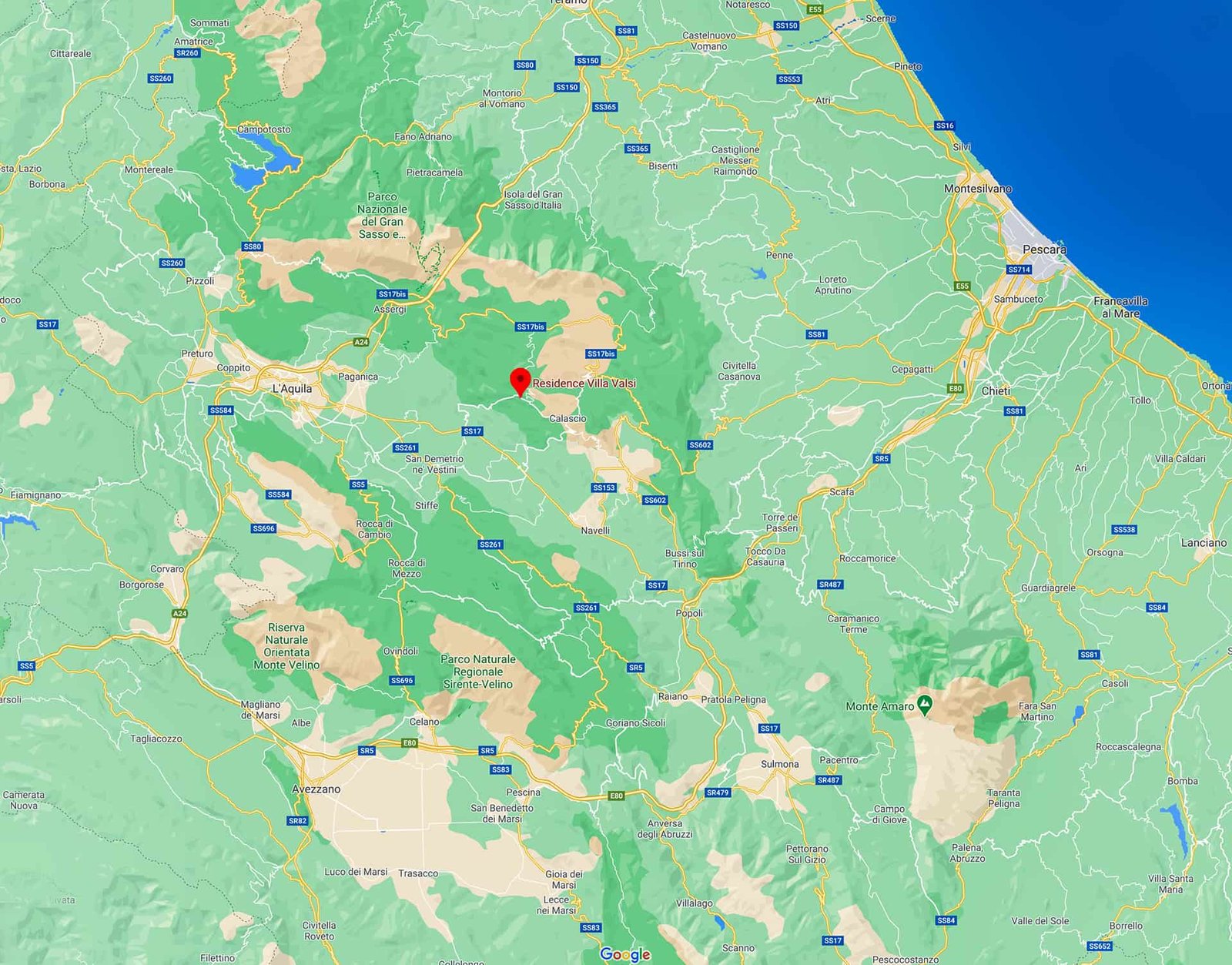Click the Monte Amaro text label

click(879, 706)
